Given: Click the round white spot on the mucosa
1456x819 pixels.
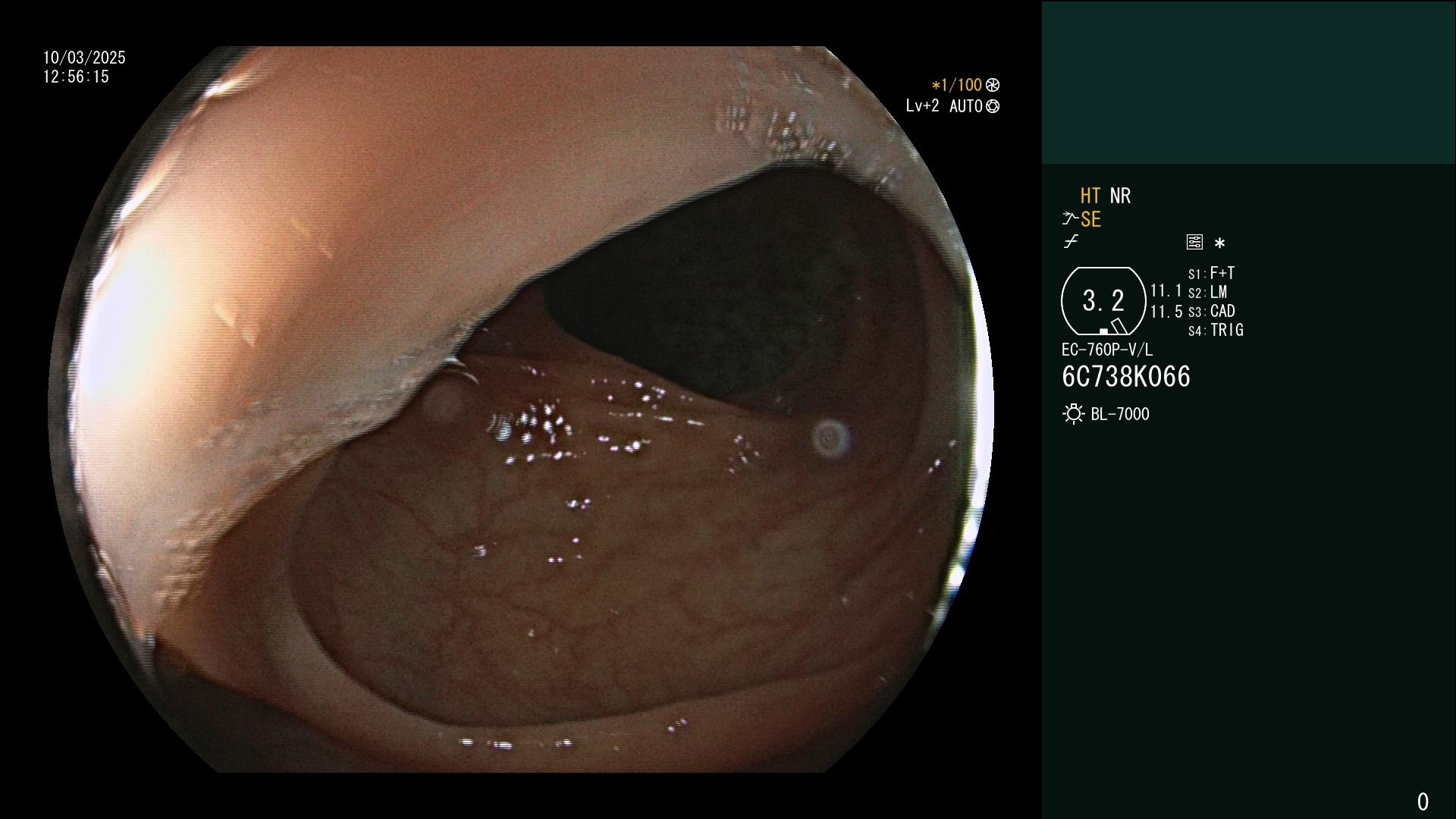Looking at the screenshot, I should tap(830, 438).
